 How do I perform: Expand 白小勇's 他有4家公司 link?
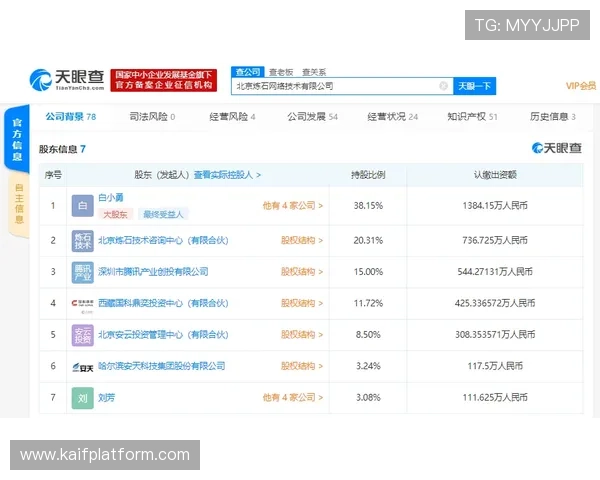click(293, 206)
